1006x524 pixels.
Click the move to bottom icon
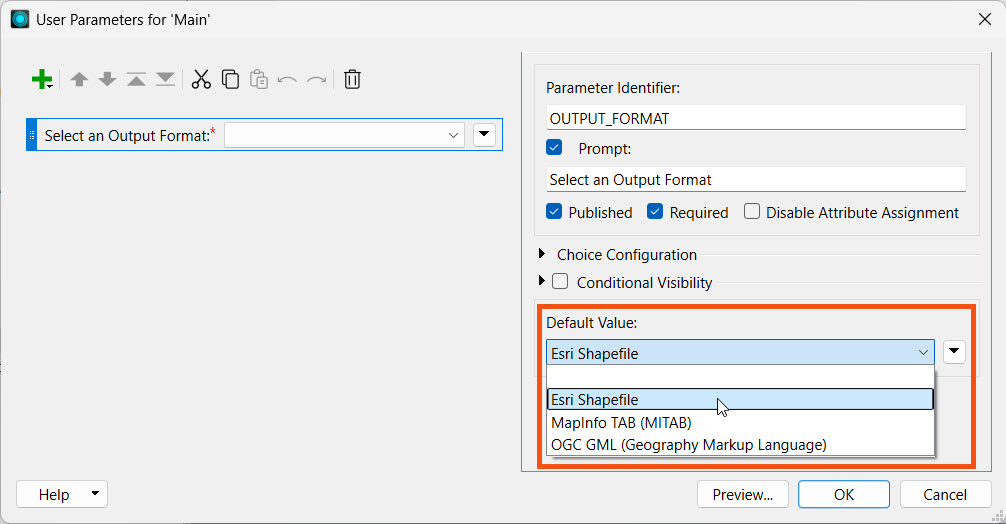tap(165, 80)
